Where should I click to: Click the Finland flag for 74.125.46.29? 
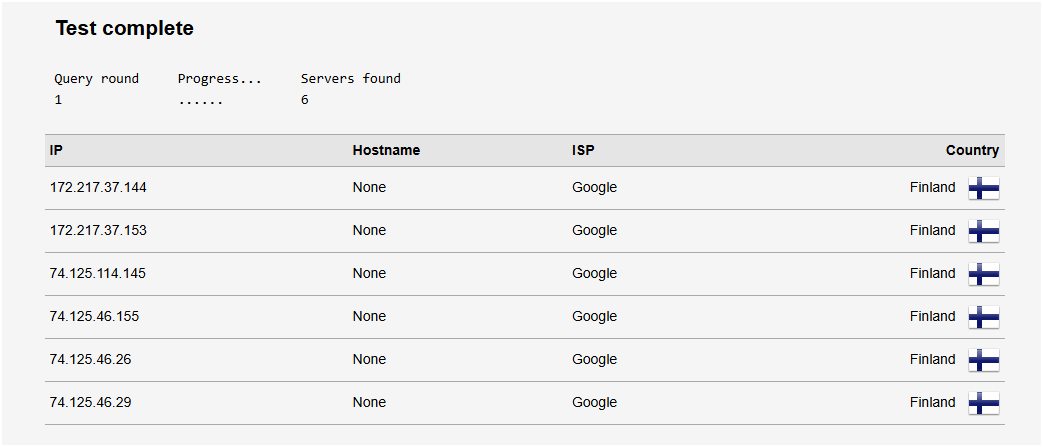984,403
